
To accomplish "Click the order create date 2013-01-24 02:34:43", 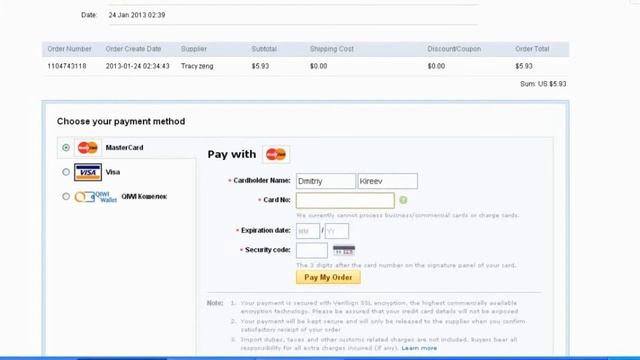I will pos(138,66).
